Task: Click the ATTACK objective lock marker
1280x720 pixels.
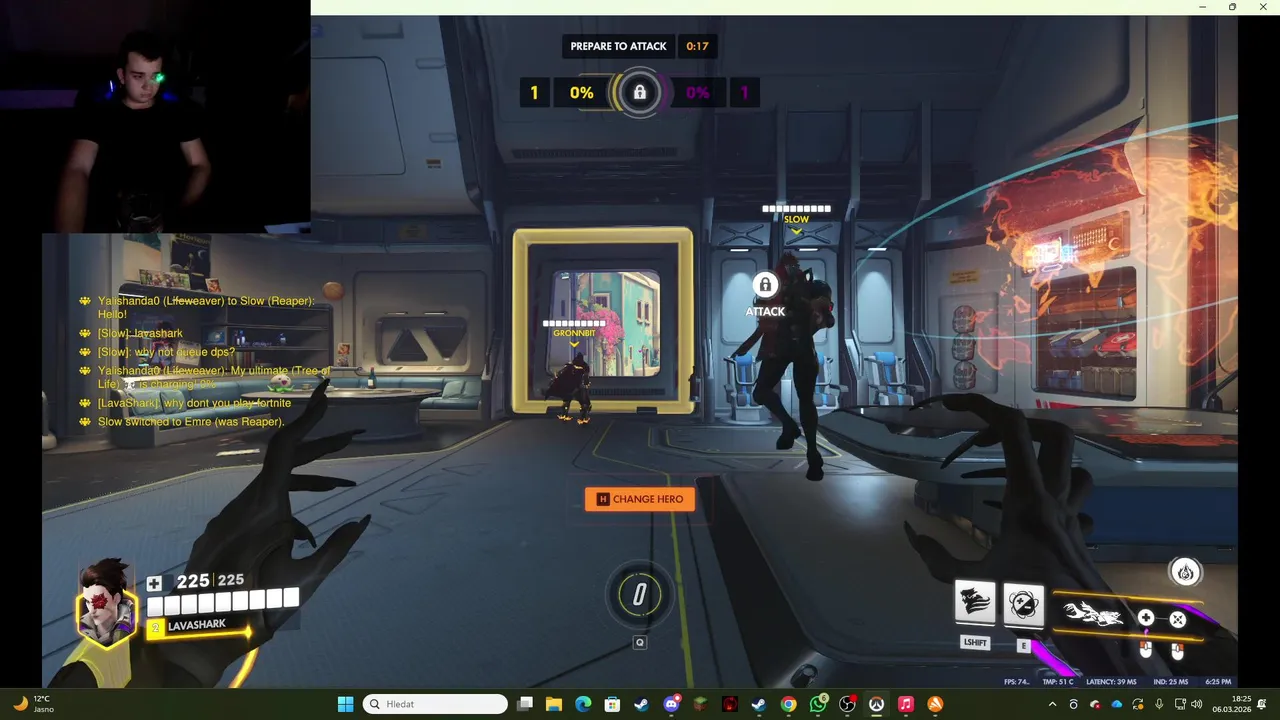Action: pyautogui.click(x=765, y=285)
